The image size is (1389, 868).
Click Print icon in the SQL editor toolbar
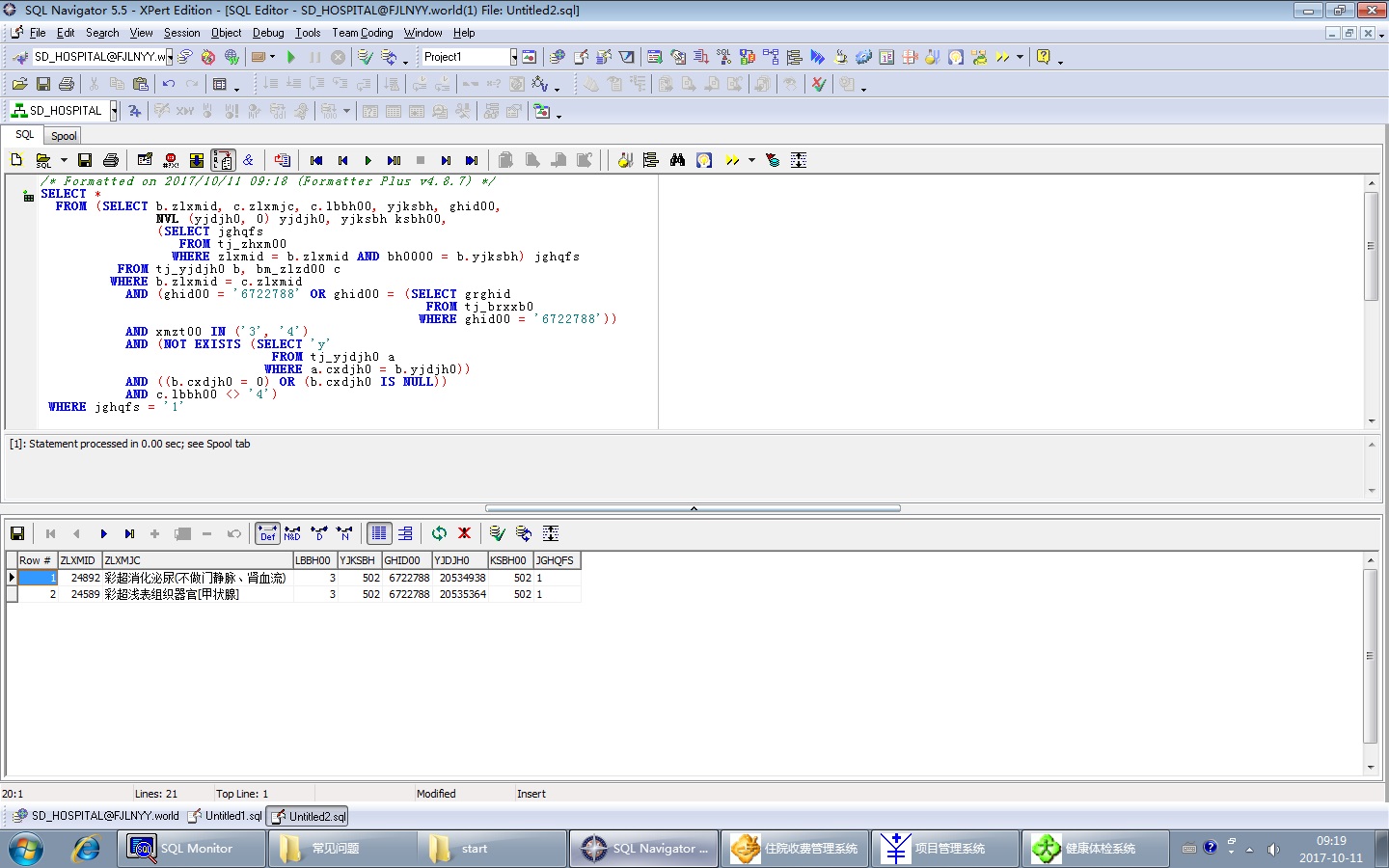point(111,160)
